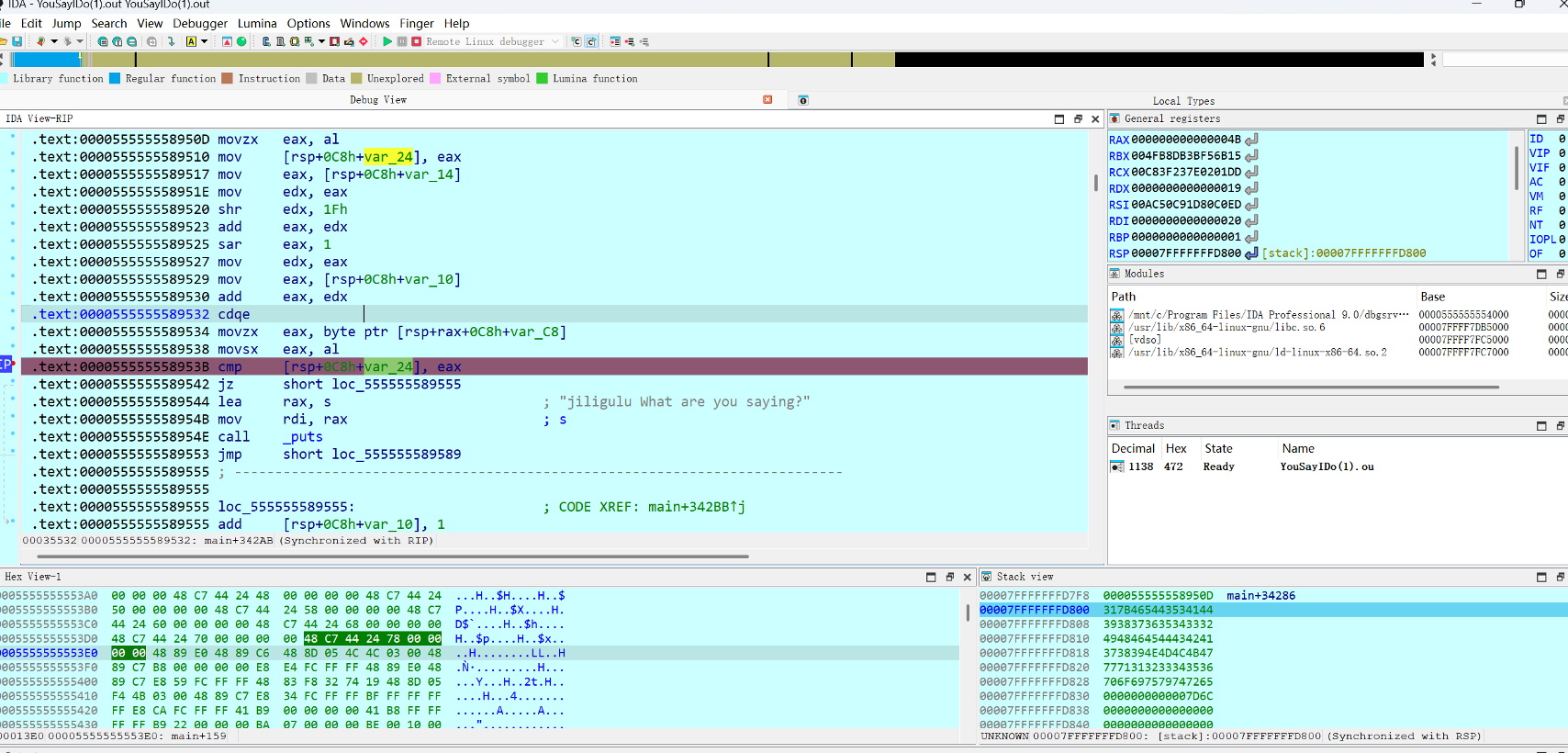Toggle the ID flag value in registers
The image size is (1568, 753).
click(1562, 140)
